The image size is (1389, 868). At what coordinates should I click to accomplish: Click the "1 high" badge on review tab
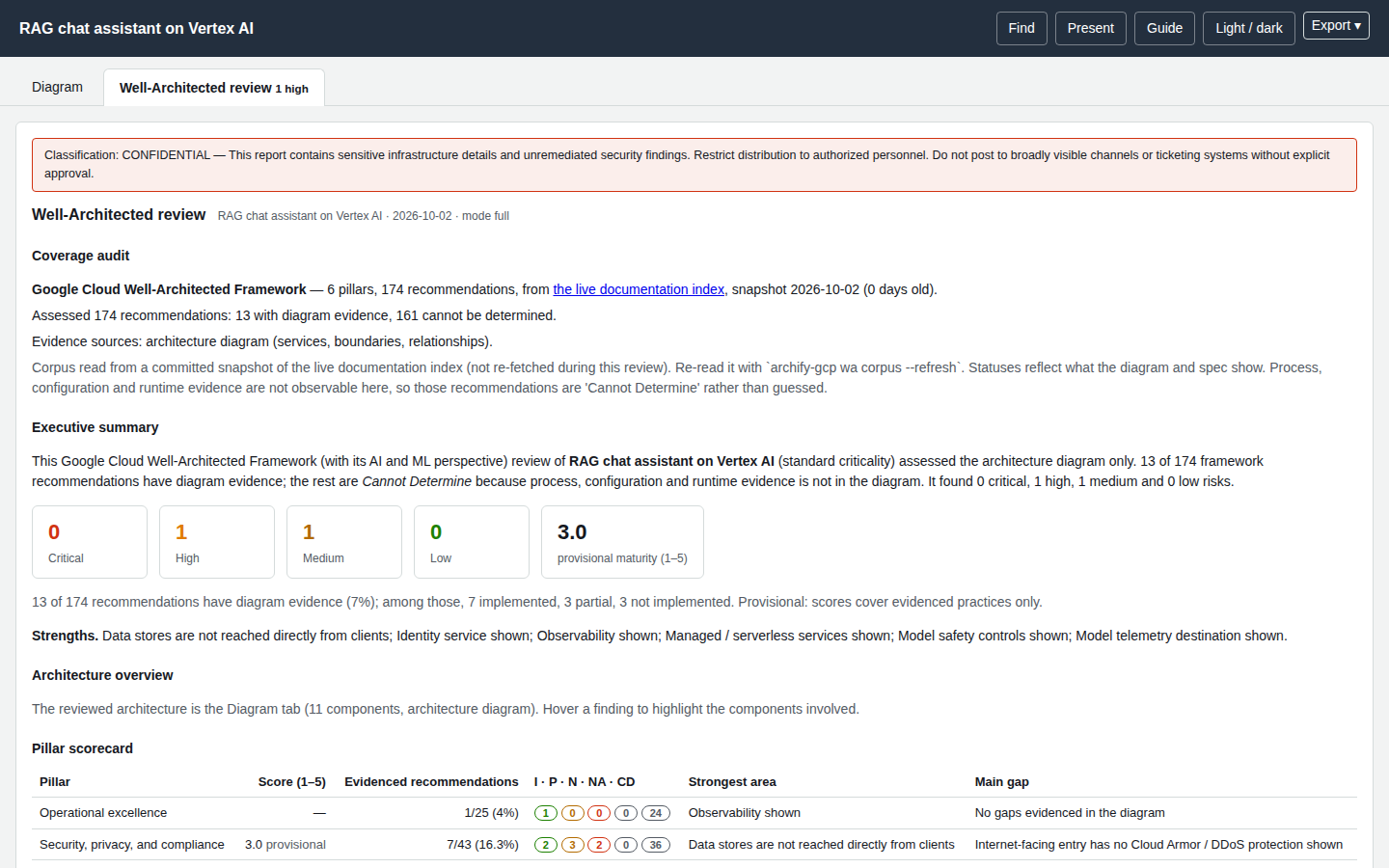292,89
